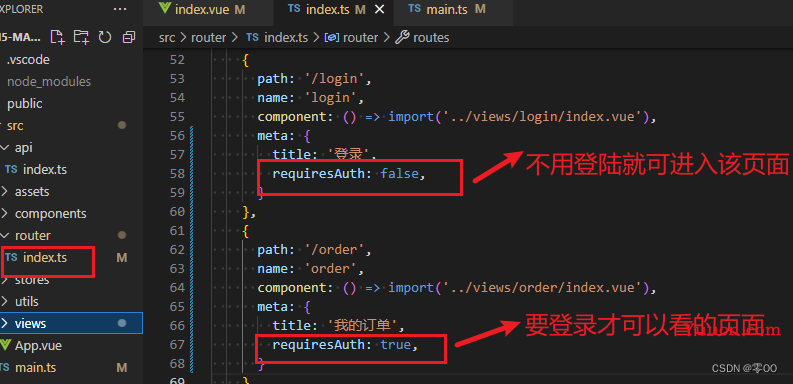Image resolution: width=793 pixels, height=384 pixels.
Task: Click the New File icon in Explorer
Action: pos(58,37)
